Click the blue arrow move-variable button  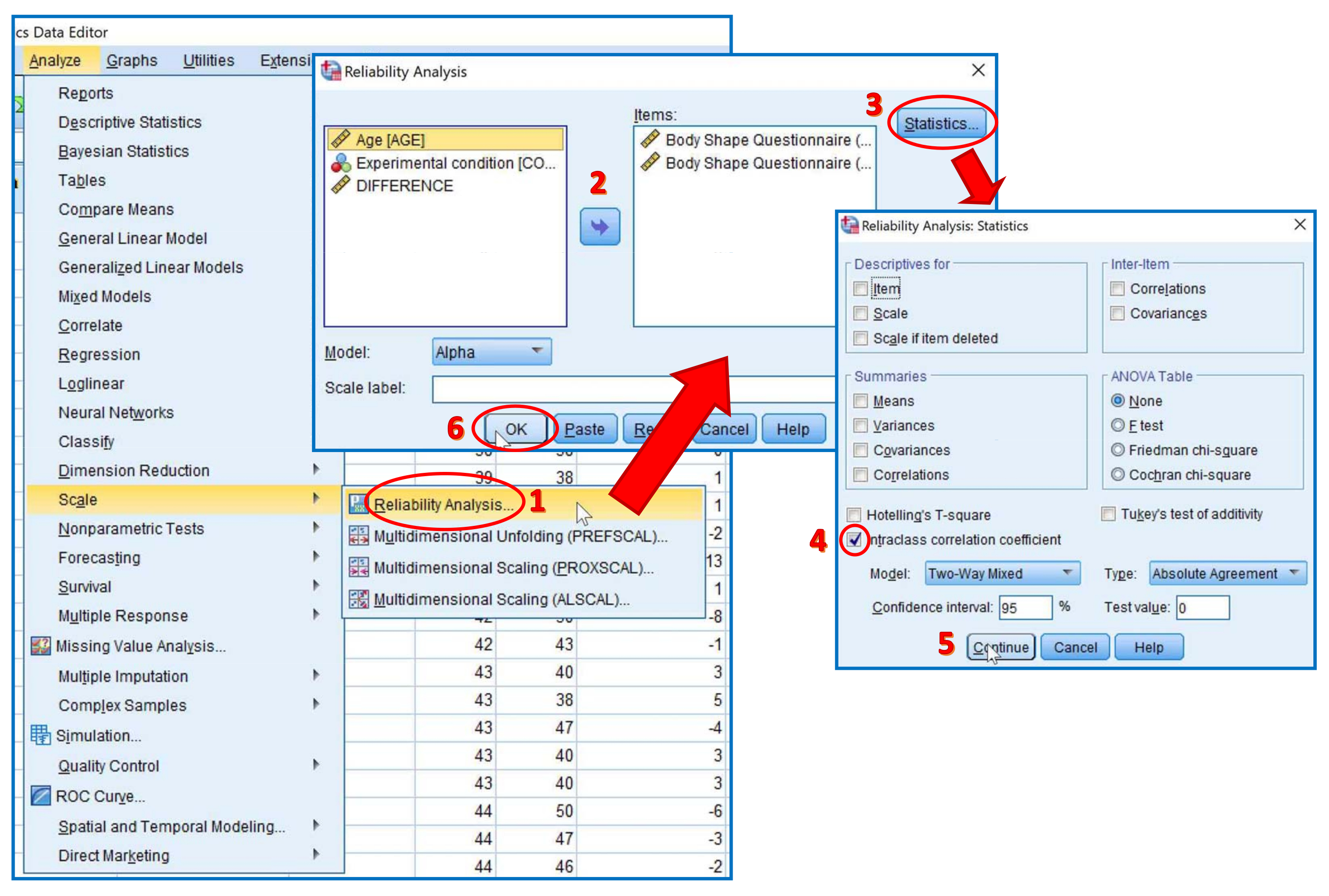(599, 227)
